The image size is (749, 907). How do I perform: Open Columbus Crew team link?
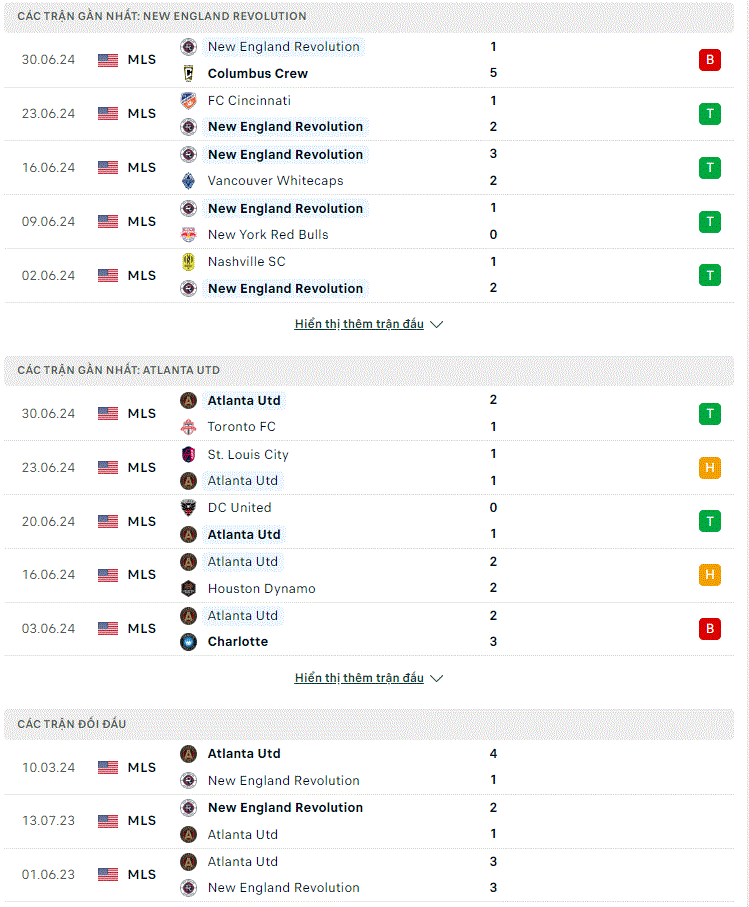258,73
